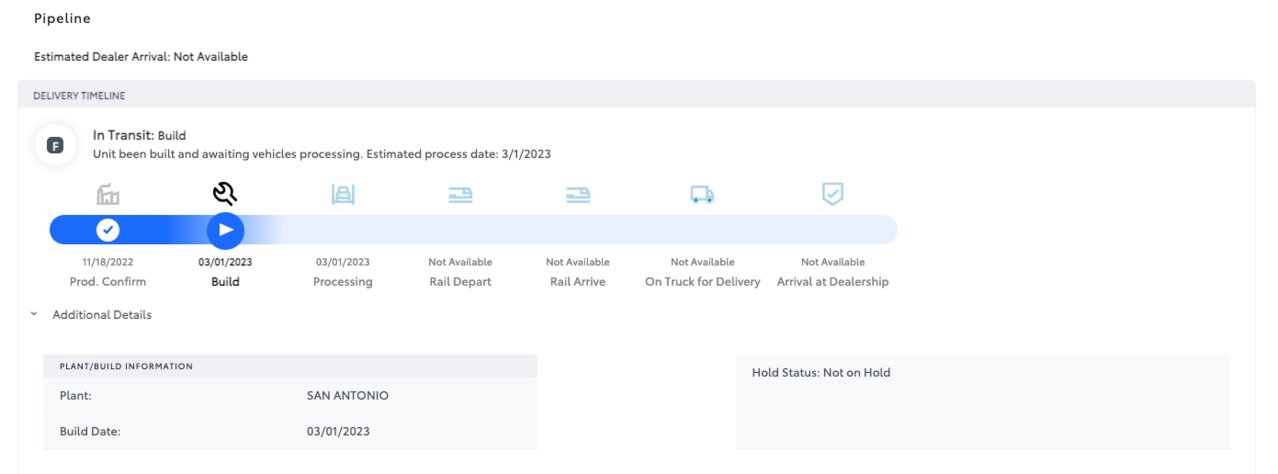Click the factory icon above Prod. Confirm

(108, 194)
